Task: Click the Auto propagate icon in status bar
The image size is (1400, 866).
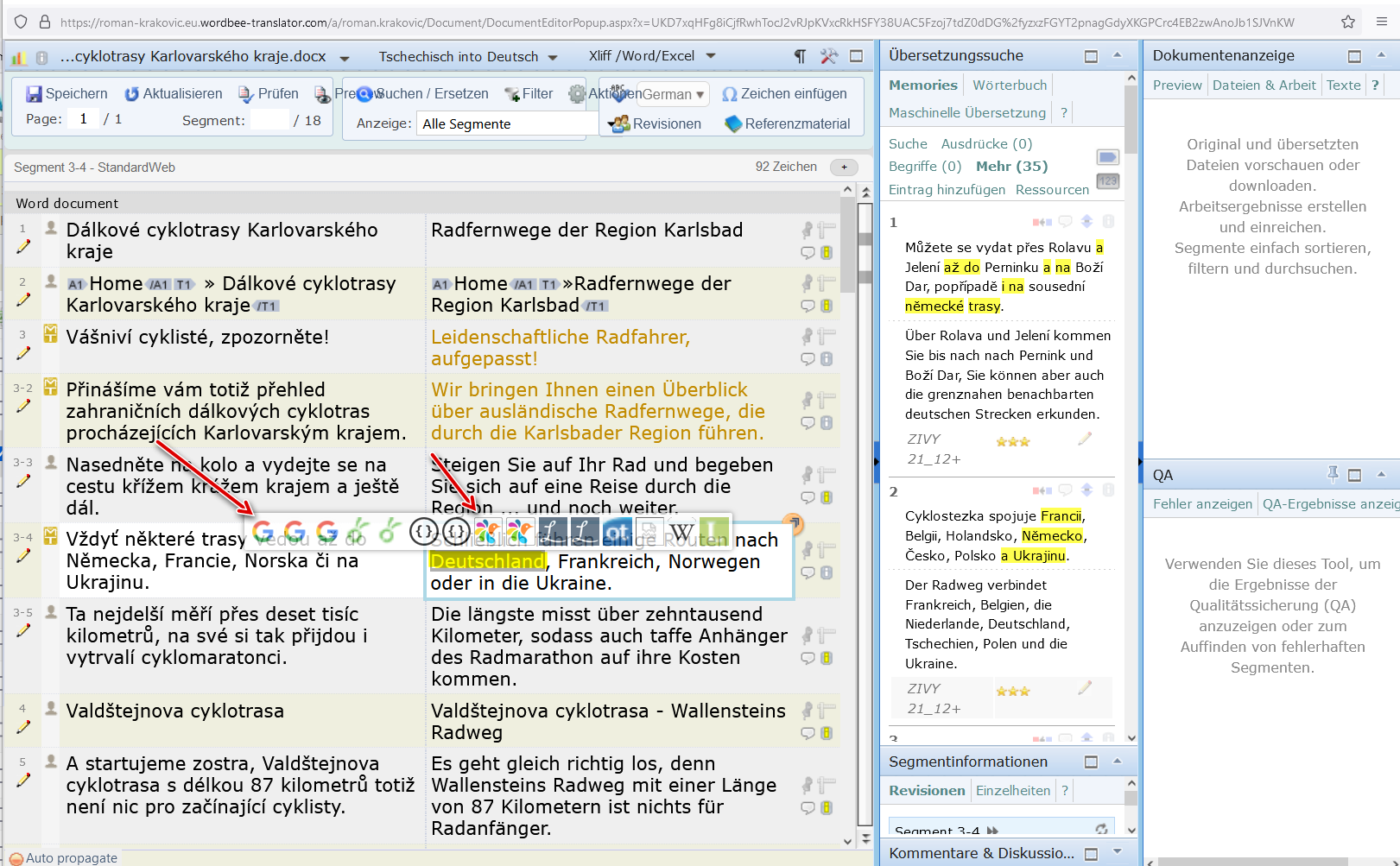Action: pos(16,858)
